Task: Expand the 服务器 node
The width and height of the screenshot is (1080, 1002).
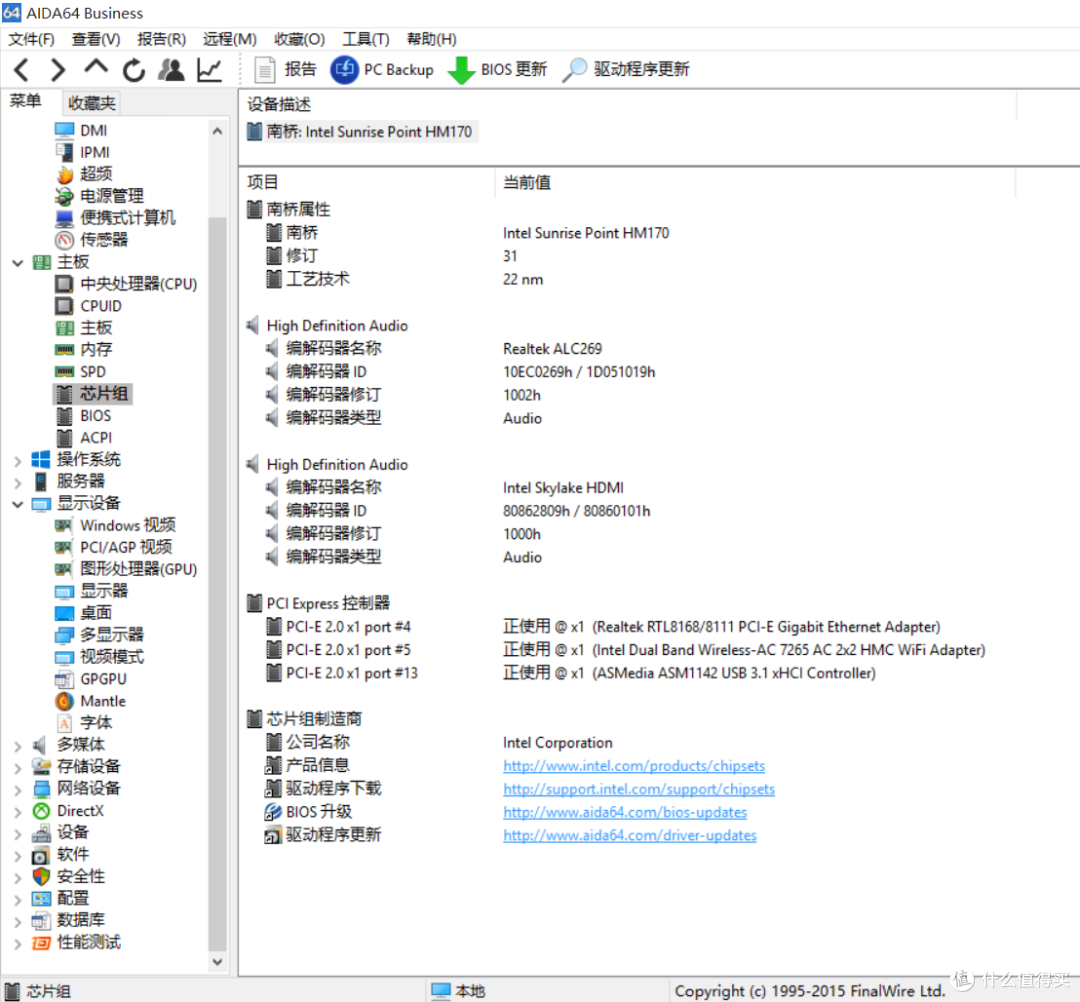Action: (x=18, y=483)
